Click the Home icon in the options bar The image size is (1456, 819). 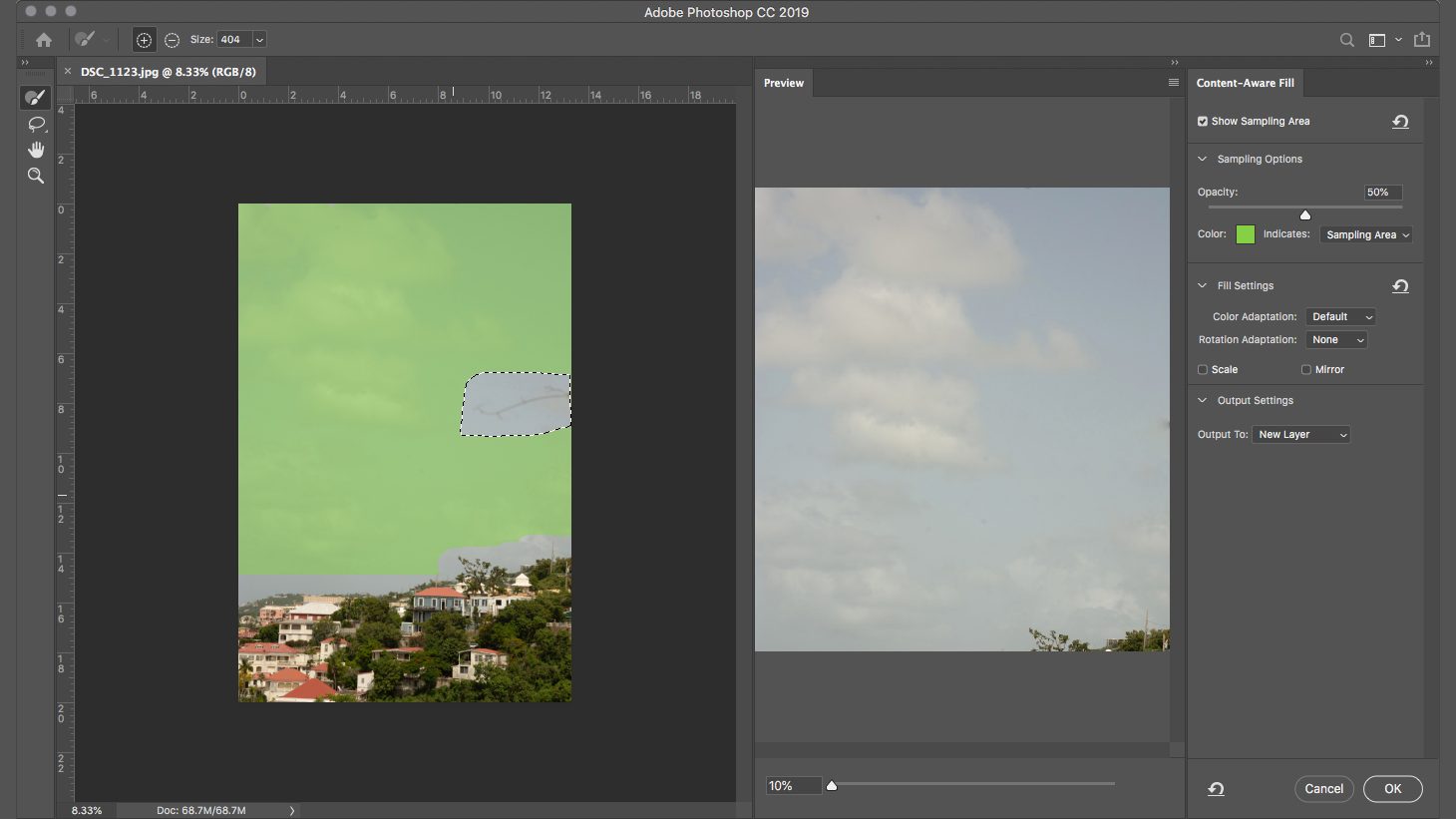tap(44, 40)
